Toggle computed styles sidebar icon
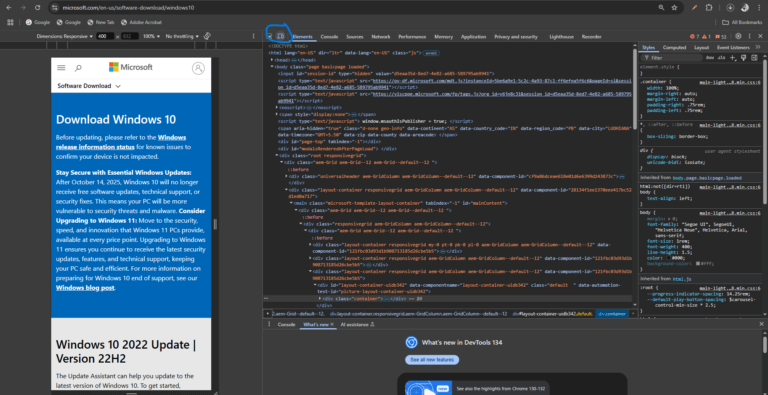Viewport: 768px width, 395px height. [x=754, y=57]
